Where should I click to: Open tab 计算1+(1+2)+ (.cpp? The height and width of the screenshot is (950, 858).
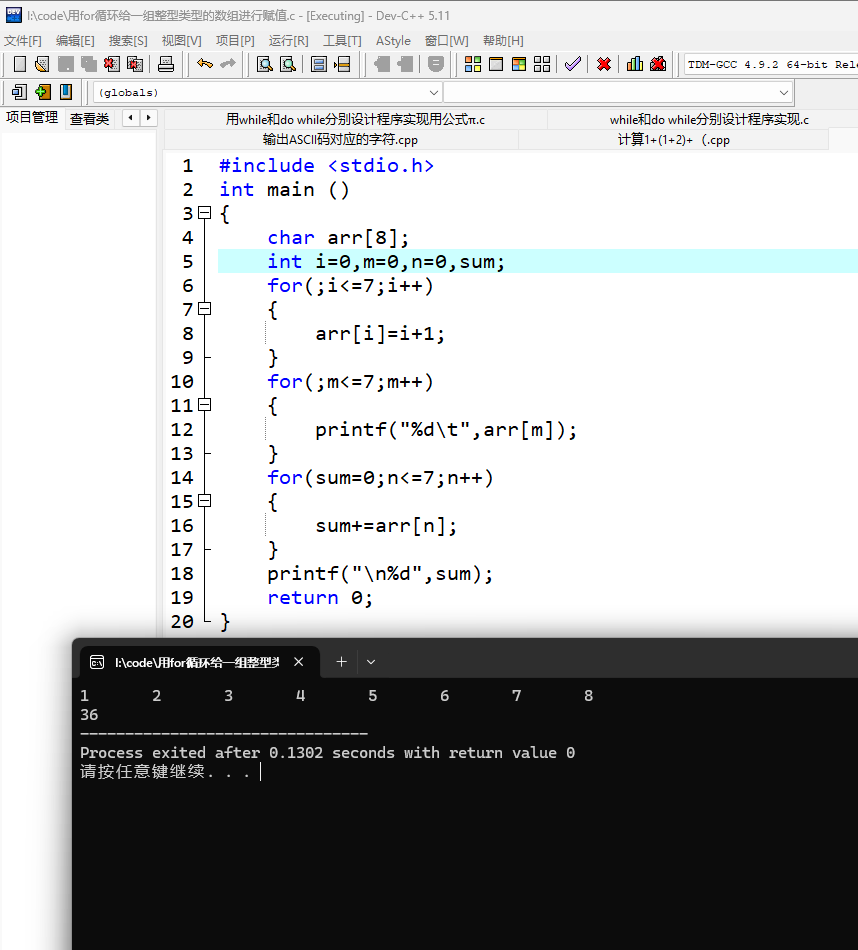tap(674, 139)
